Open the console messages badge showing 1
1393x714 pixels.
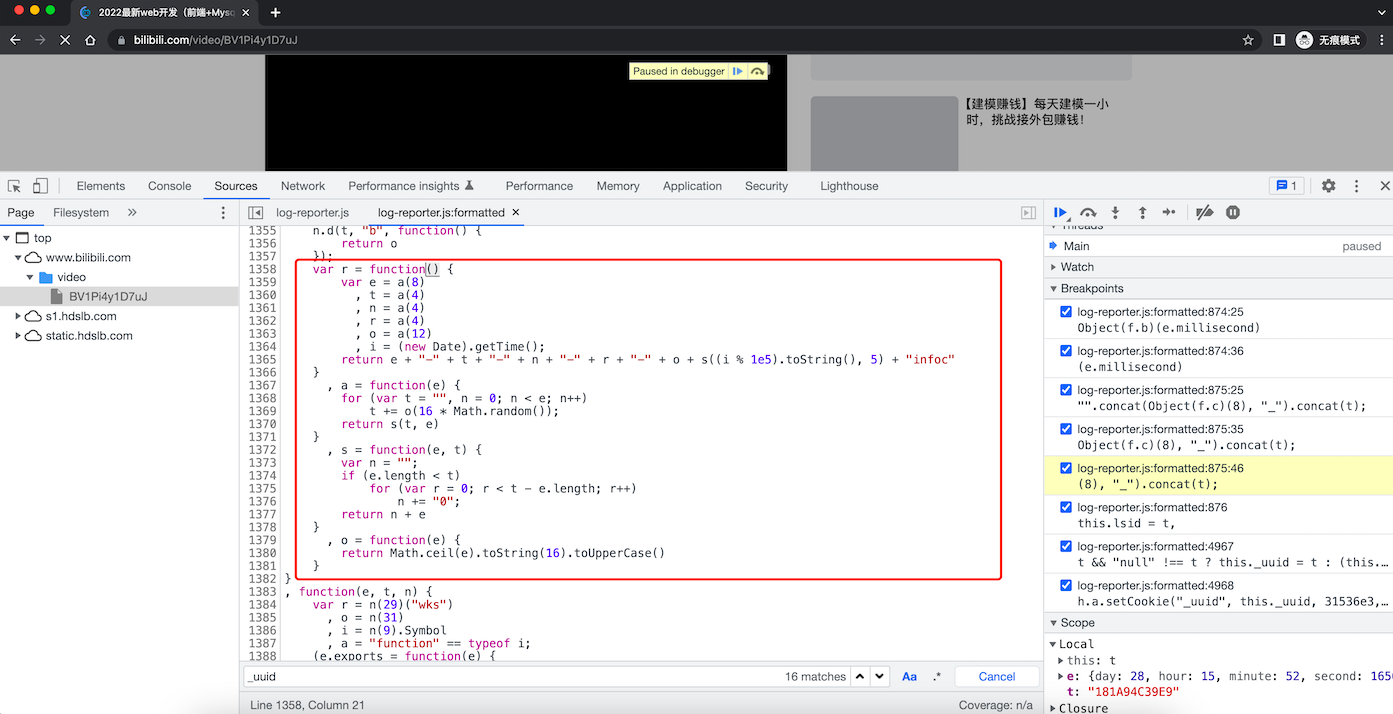[1285, 186]
